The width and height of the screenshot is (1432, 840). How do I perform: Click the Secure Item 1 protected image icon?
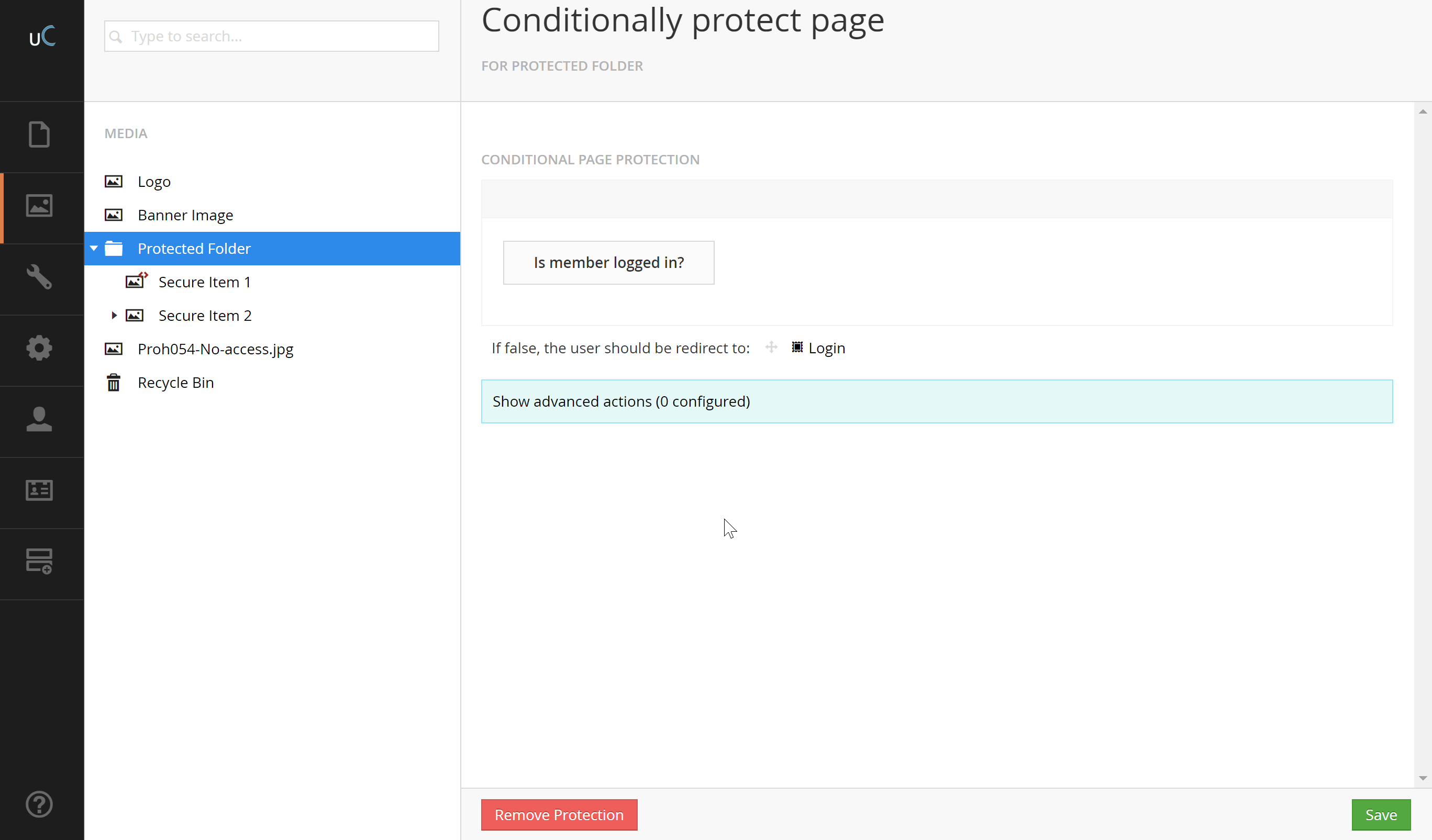point(136,280)
